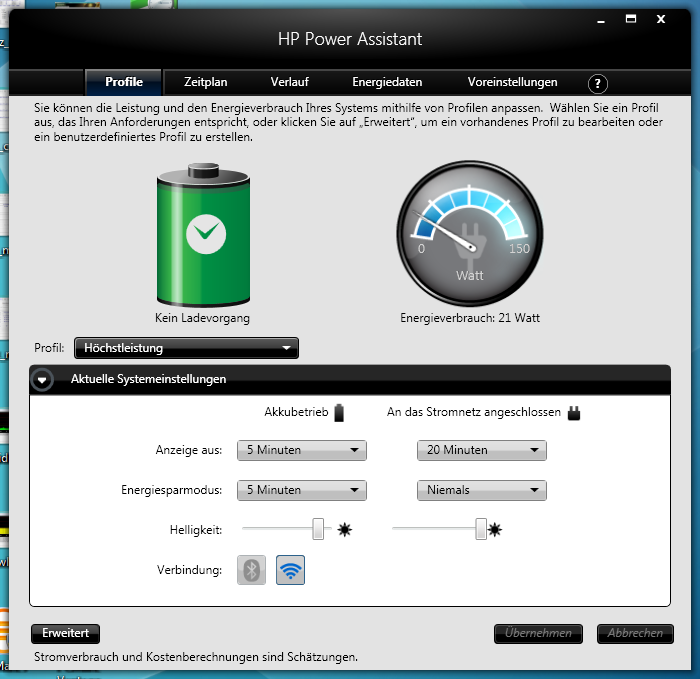Click the Erweitert button
This screenshot has width=700, height=679.
pos(66,633)
